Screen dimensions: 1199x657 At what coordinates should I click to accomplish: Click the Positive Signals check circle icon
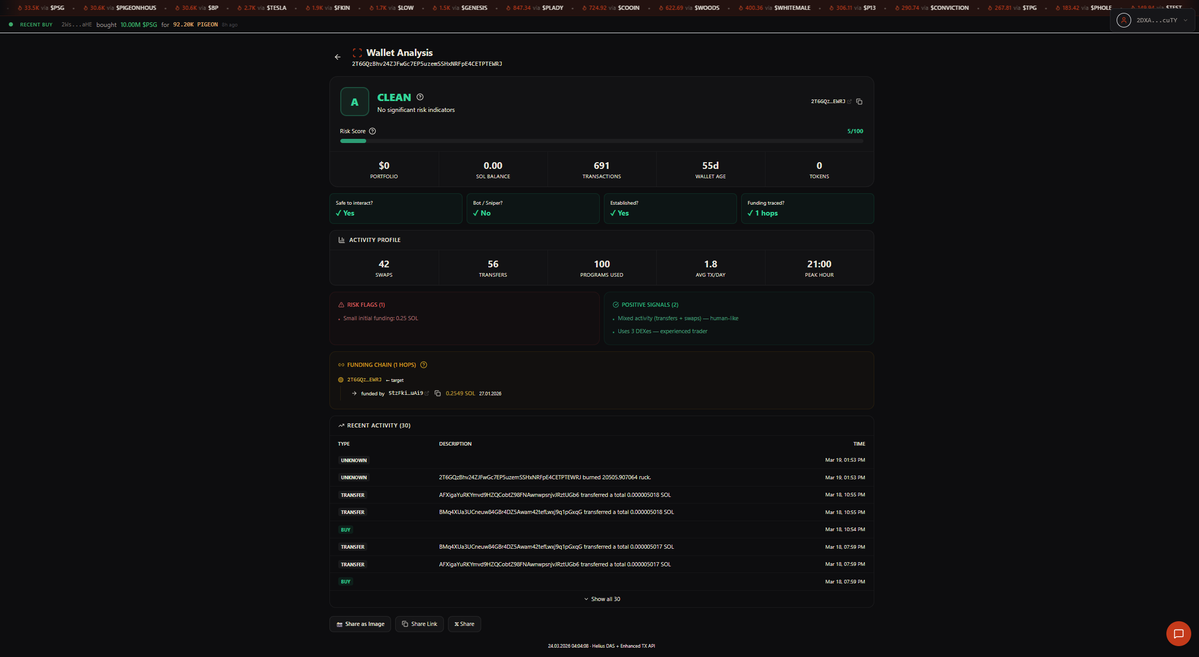(616, 304)
